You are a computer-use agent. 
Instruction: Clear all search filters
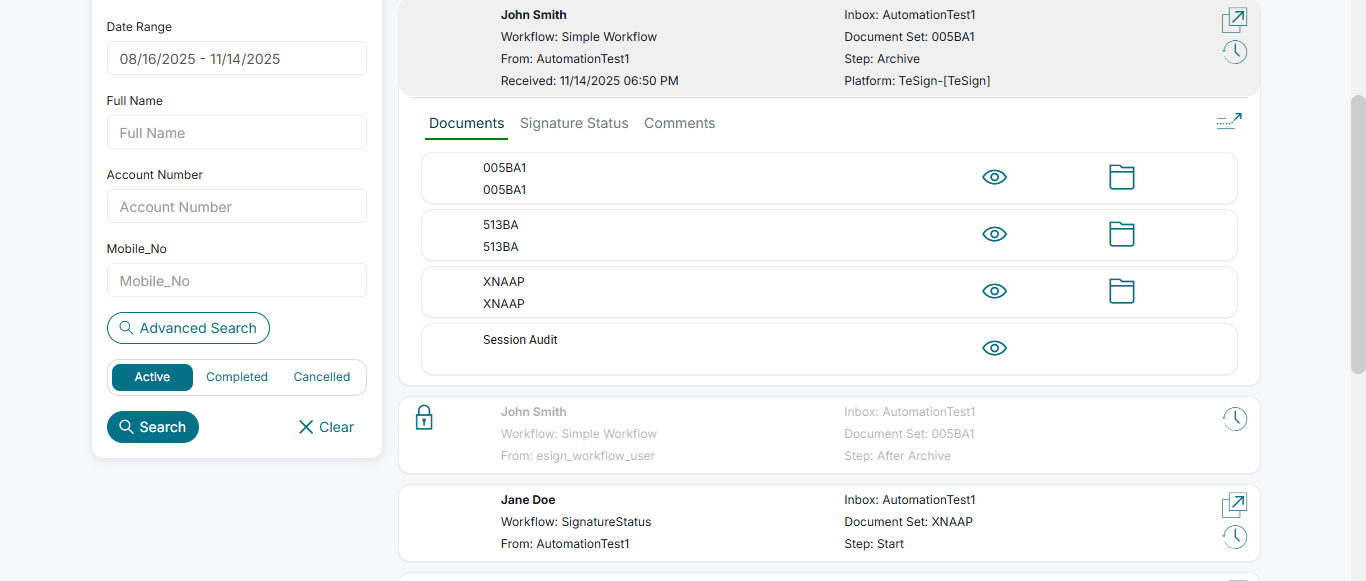pyautogui.click(x=326, y=427)
